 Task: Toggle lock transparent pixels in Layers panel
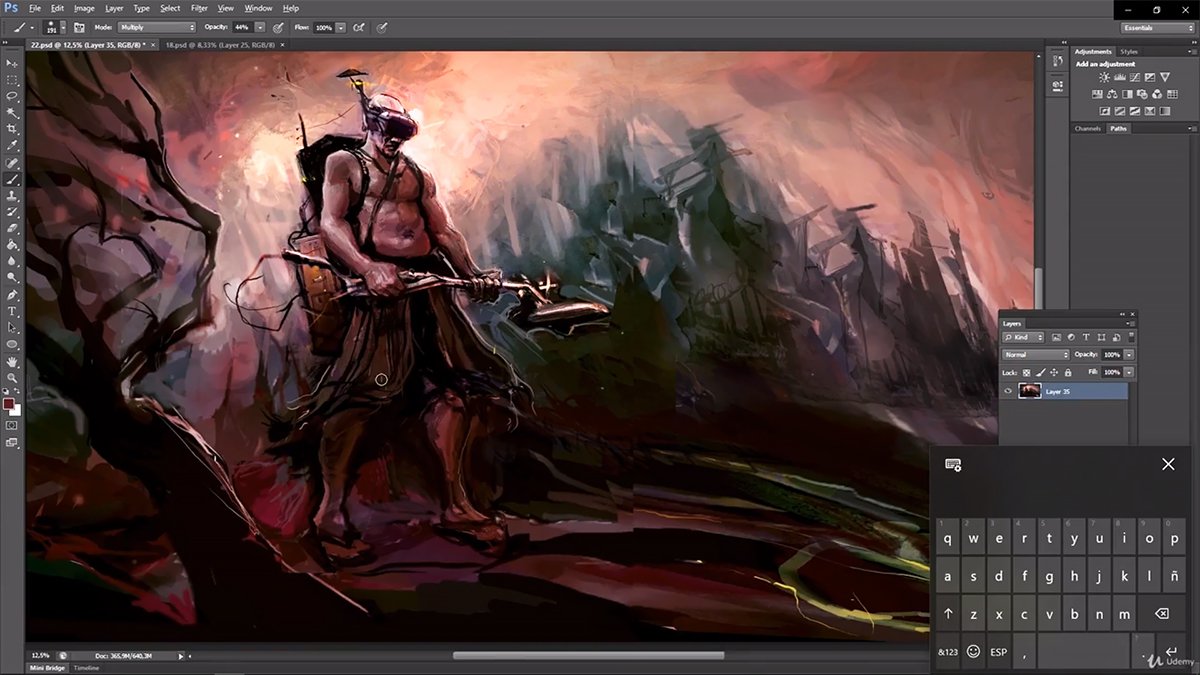[x=1027, y=372]
